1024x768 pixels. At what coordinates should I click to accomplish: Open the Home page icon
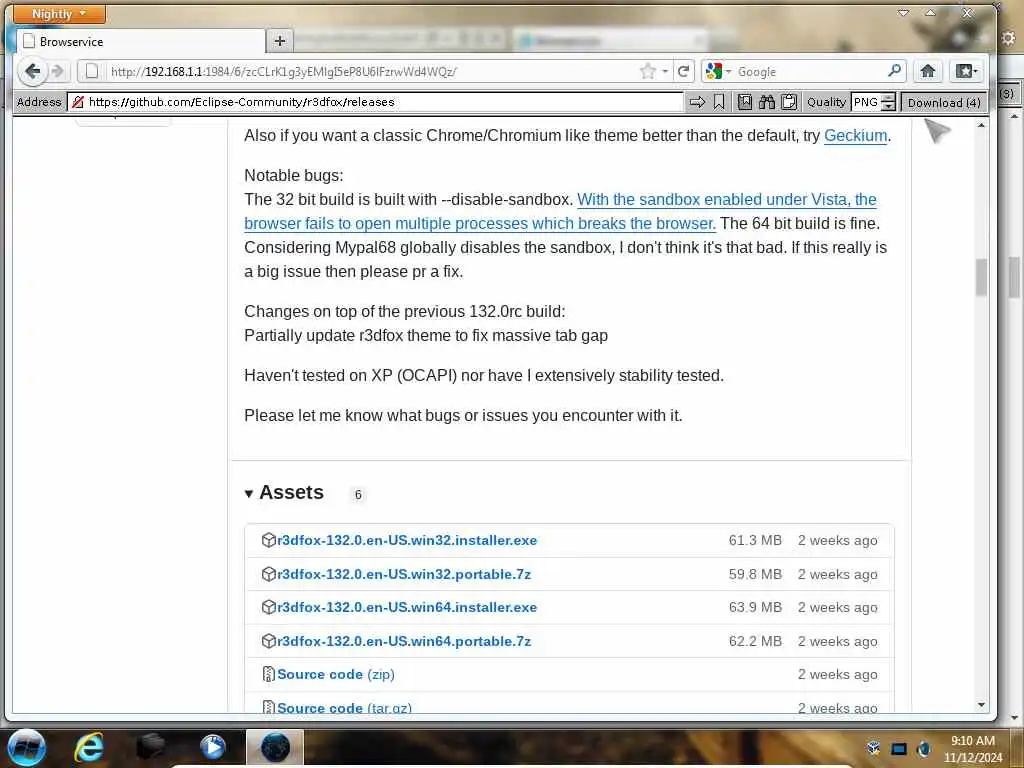click(927, 71)
